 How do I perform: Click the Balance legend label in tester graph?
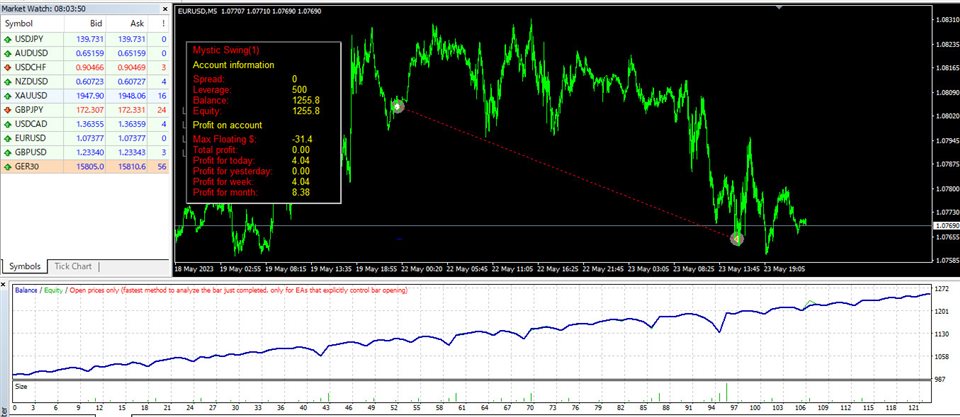26,290
